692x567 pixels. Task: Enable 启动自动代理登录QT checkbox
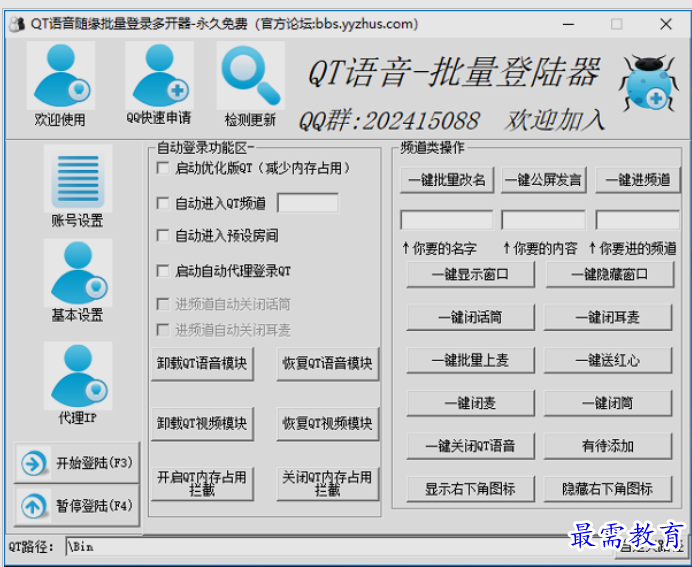pyautogui.click(x=163, y=271)
